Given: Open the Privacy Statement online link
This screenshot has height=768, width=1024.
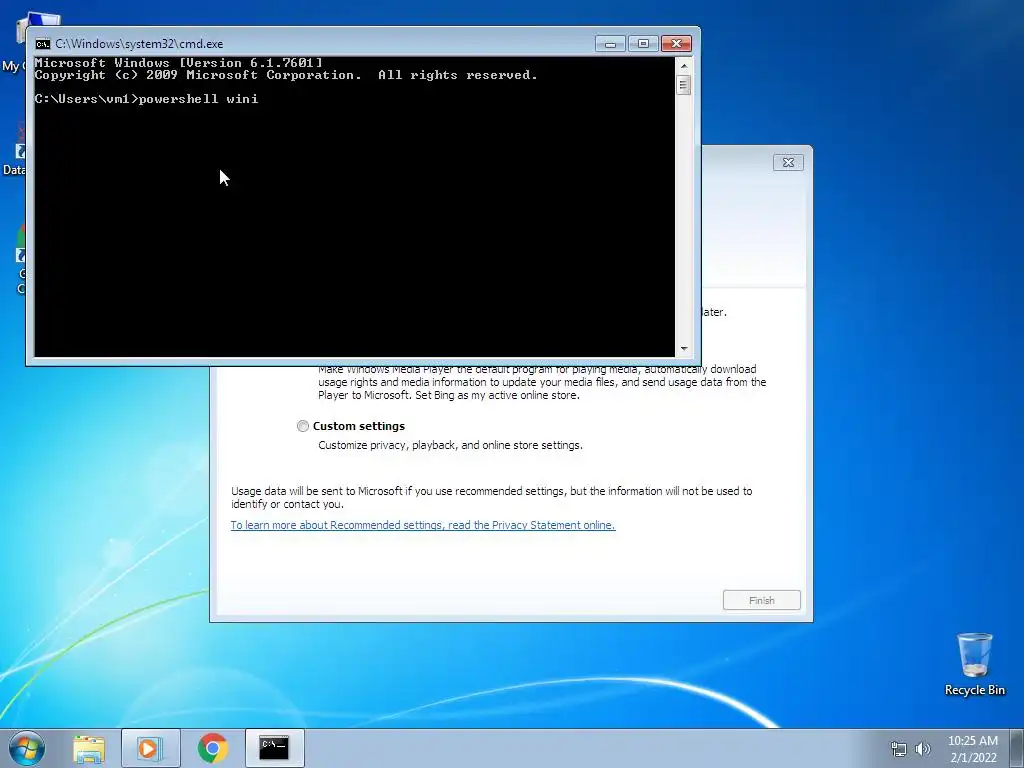Looking at the screenshot, I should click(423, 525).
